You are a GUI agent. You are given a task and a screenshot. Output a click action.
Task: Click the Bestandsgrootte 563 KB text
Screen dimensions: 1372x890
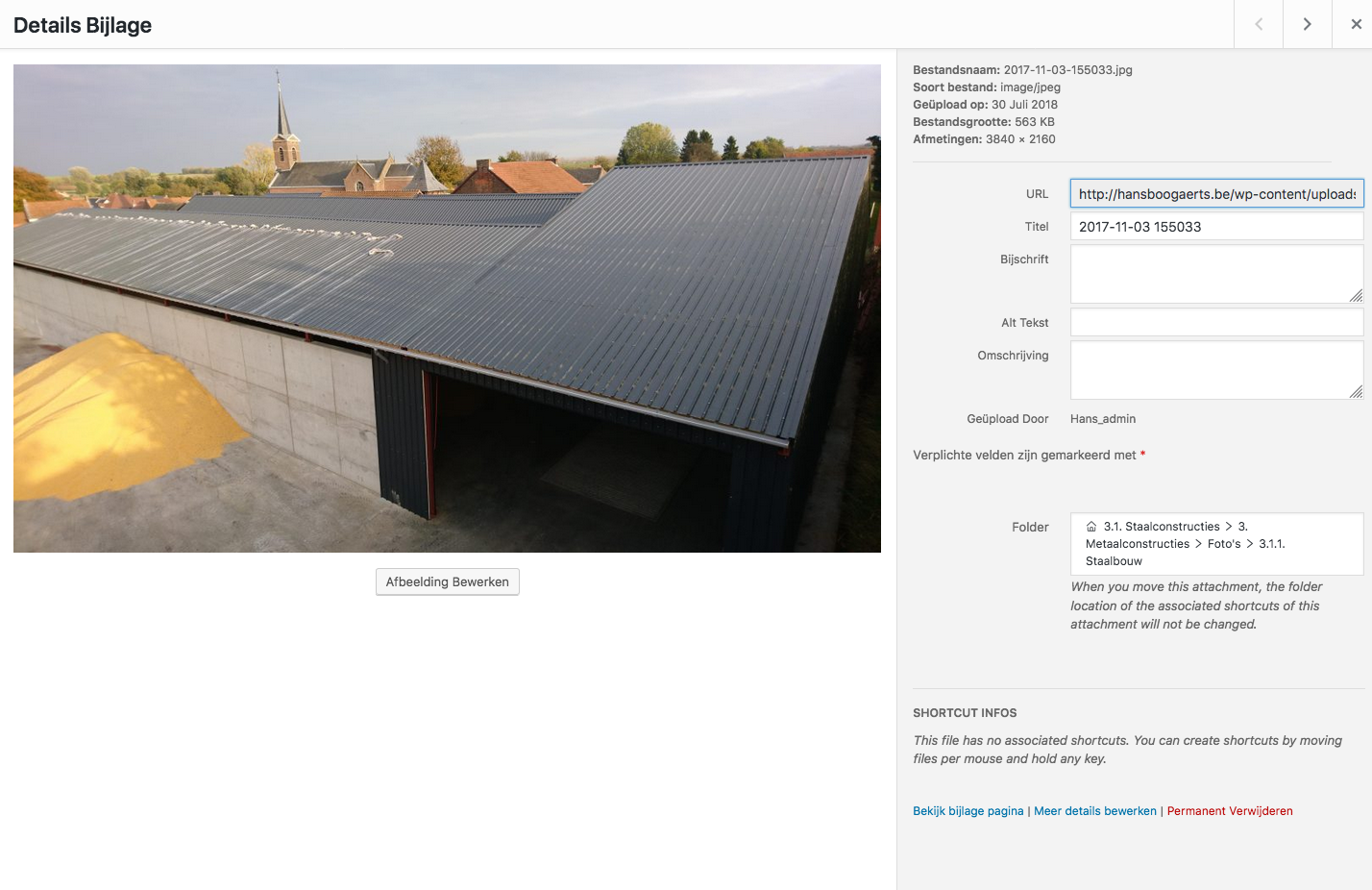pyautogui.click(x=984, y=122)
